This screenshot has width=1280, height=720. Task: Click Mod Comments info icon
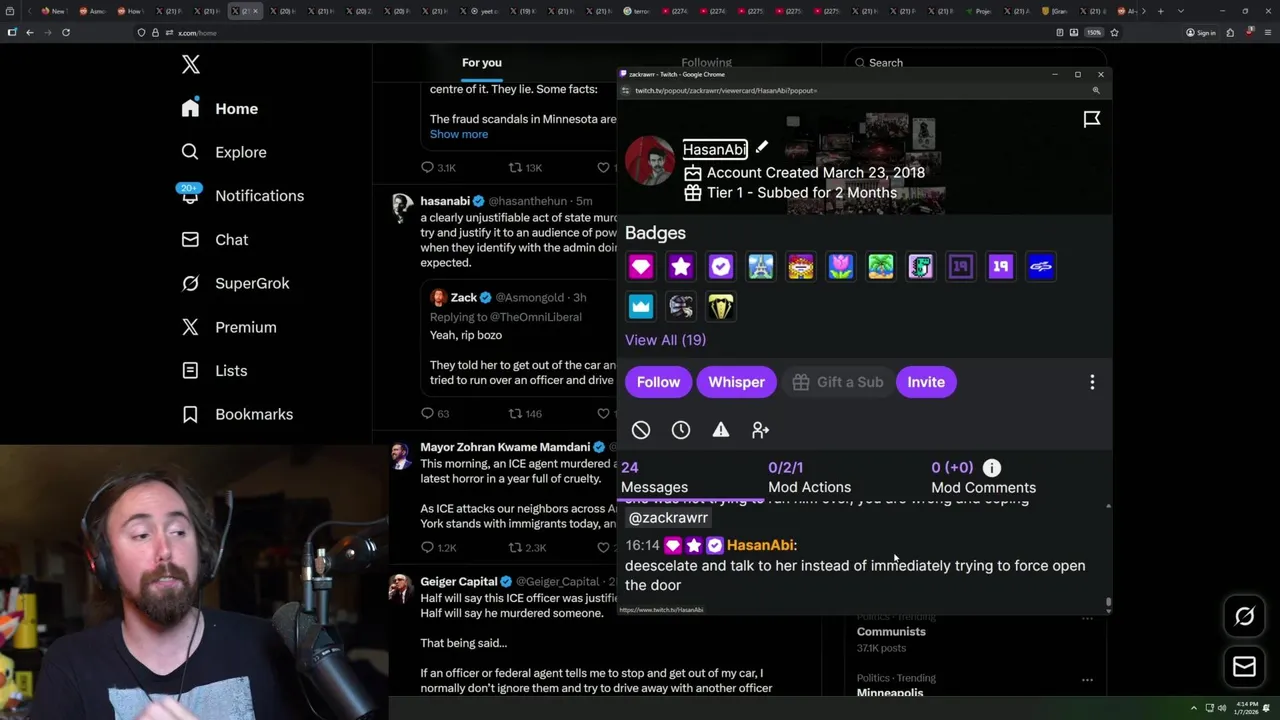click(992, 468)
